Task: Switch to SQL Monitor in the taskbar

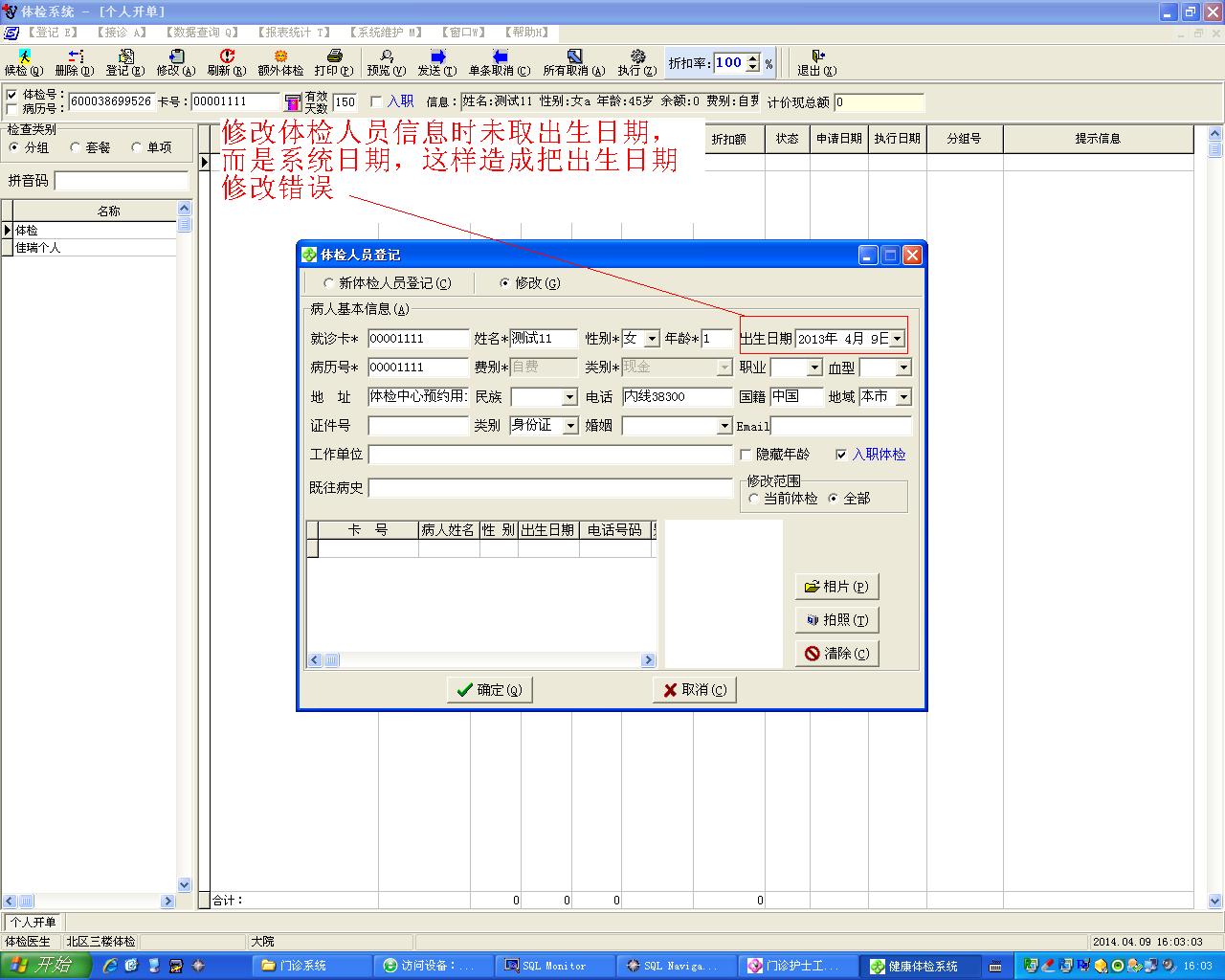Action: pyautogui.click(x=555, y=966)
